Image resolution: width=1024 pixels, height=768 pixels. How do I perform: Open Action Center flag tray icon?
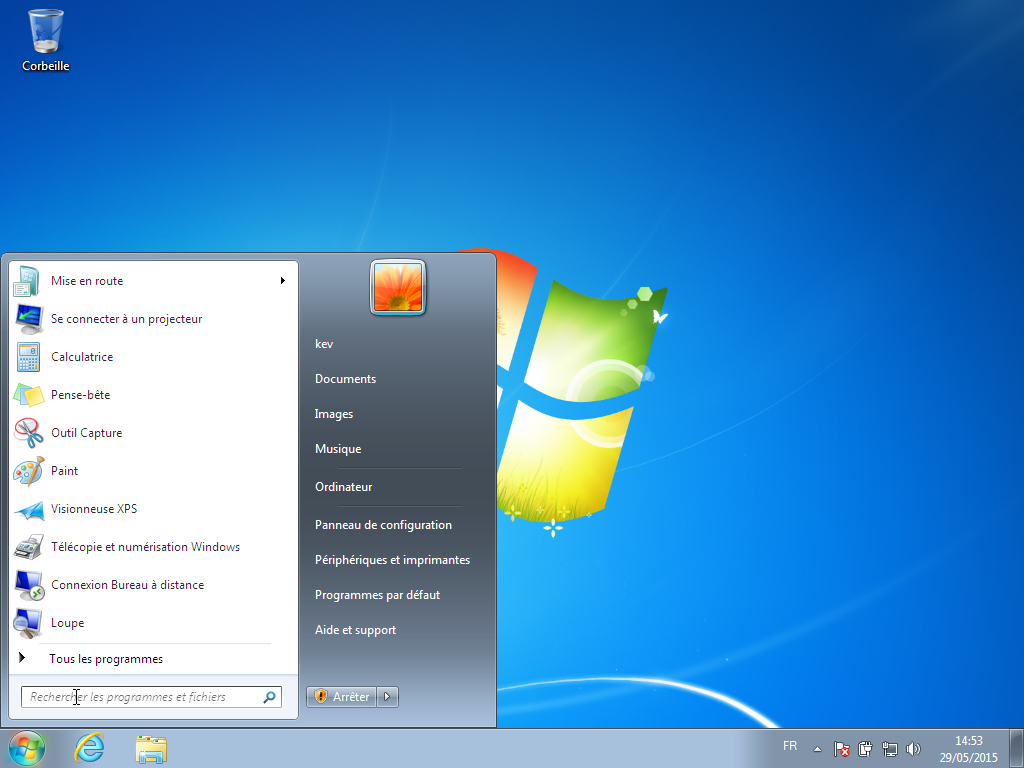[842, 749]
